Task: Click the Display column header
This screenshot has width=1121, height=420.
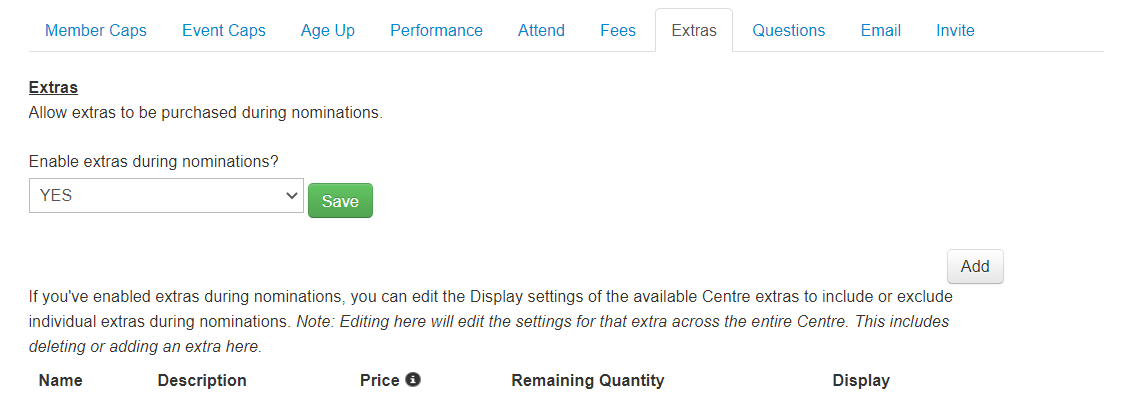Action: click(861, 380)
